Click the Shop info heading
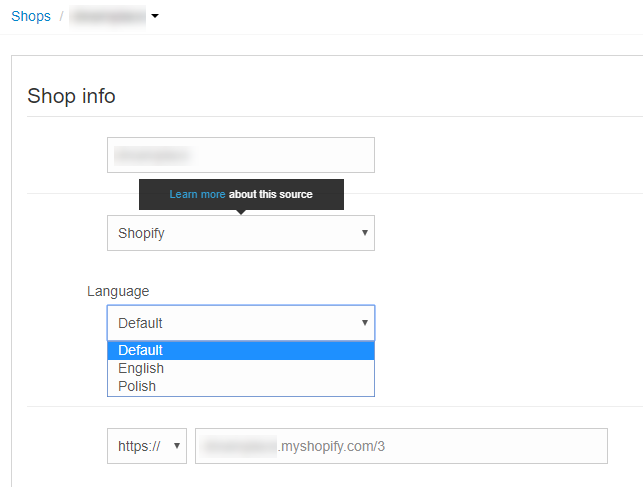 [71, 96]
